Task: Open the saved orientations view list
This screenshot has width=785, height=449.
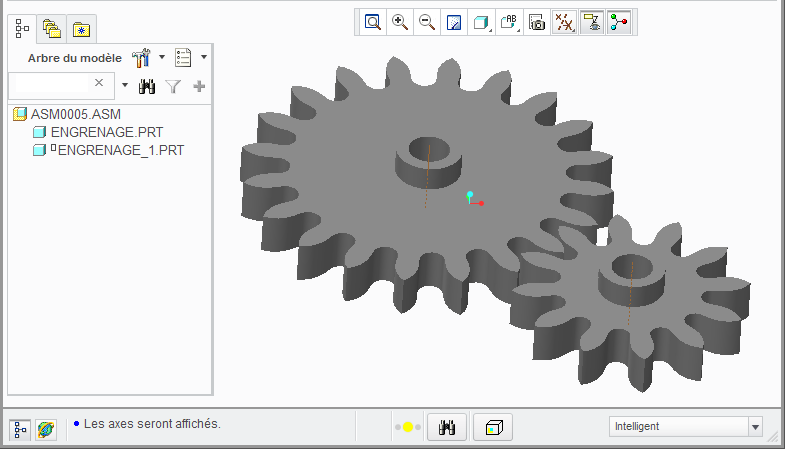Action: pos(509,22)
